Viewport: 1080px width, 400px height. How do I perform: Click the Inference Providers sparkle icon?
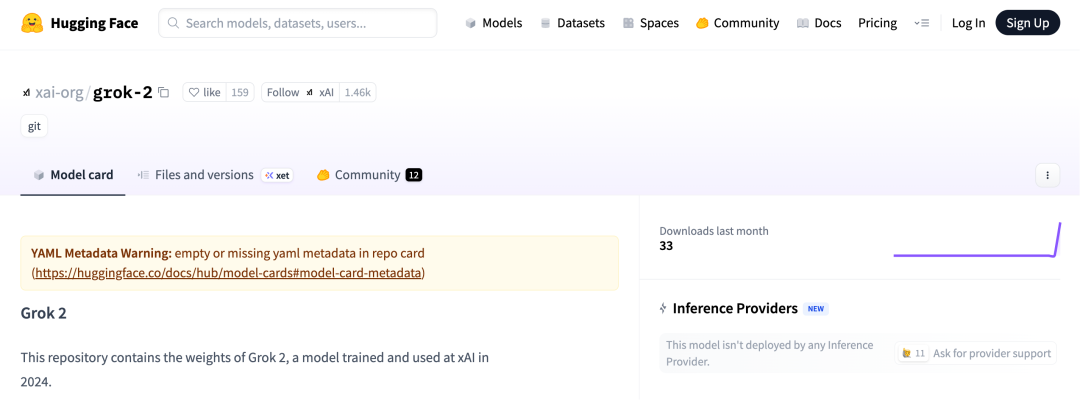[x=663, y=308]
